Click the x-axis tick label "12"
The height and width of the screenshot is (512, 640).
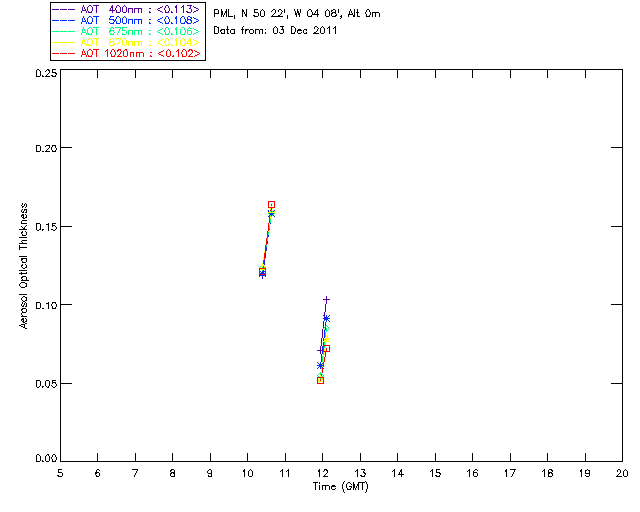coord(322,473)
